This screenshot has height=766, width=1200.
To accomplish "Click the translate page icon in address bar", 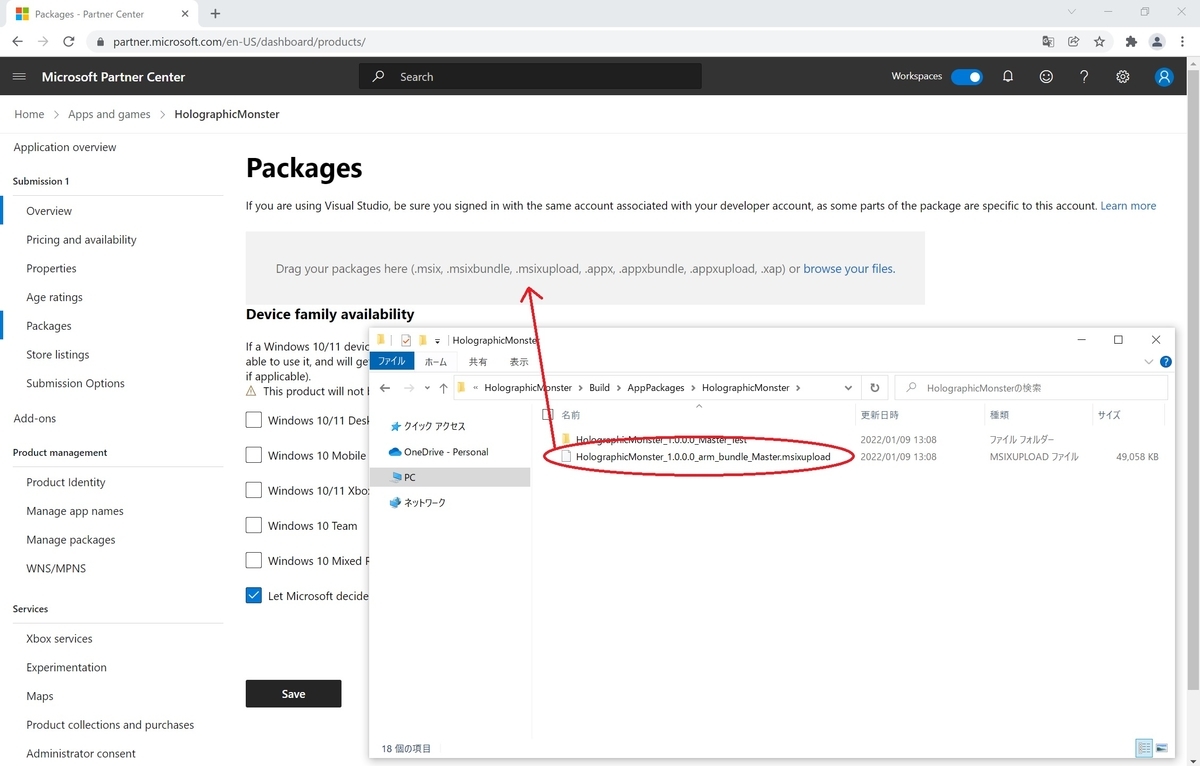I will (x=1048, y=42).
